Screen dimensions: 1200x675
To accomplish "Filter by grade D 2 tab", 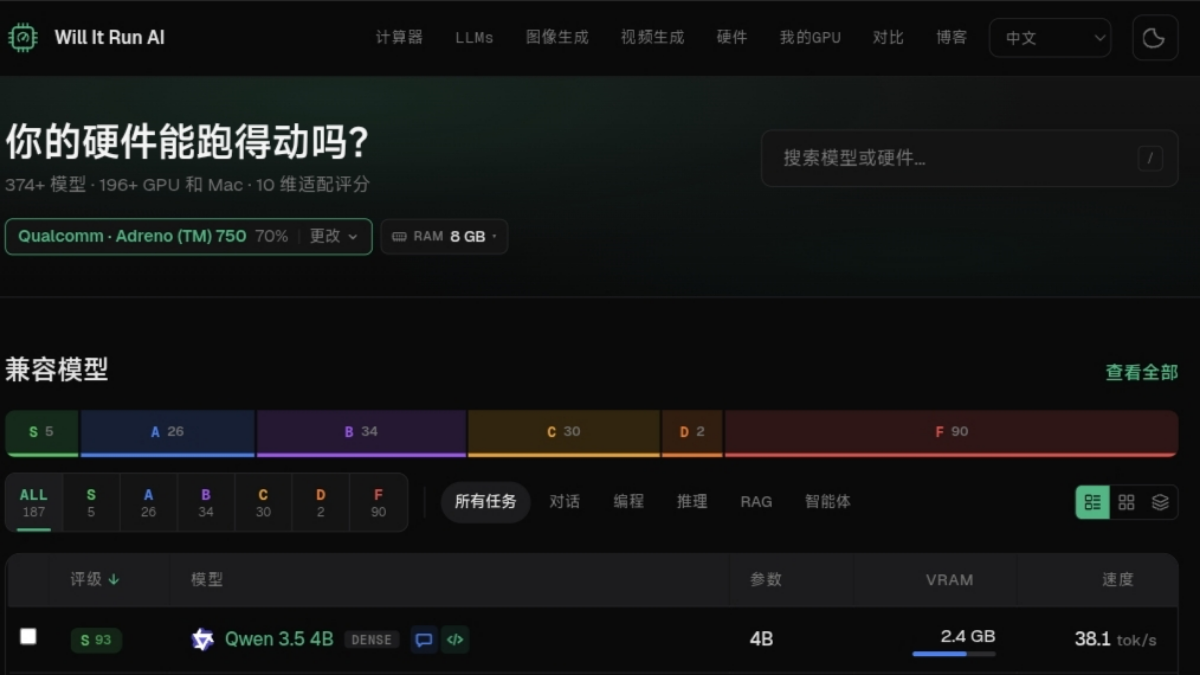I will click(x=320, y=502).
